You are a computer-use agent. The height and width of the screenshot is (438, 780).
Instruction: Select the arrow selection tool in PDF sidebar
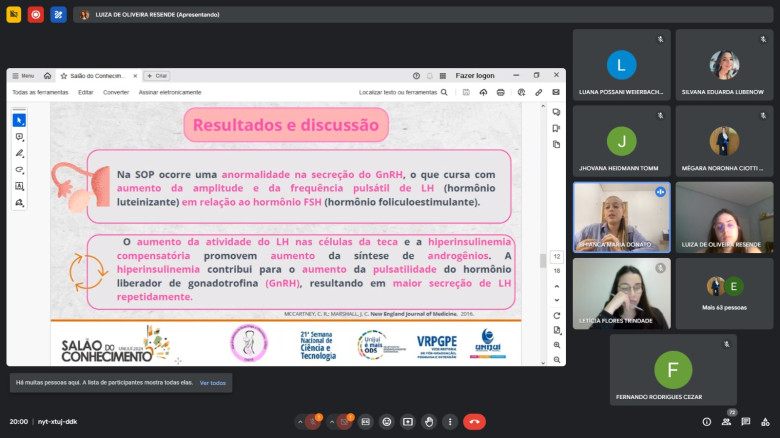pyautogui.click(x=19, y=120)
